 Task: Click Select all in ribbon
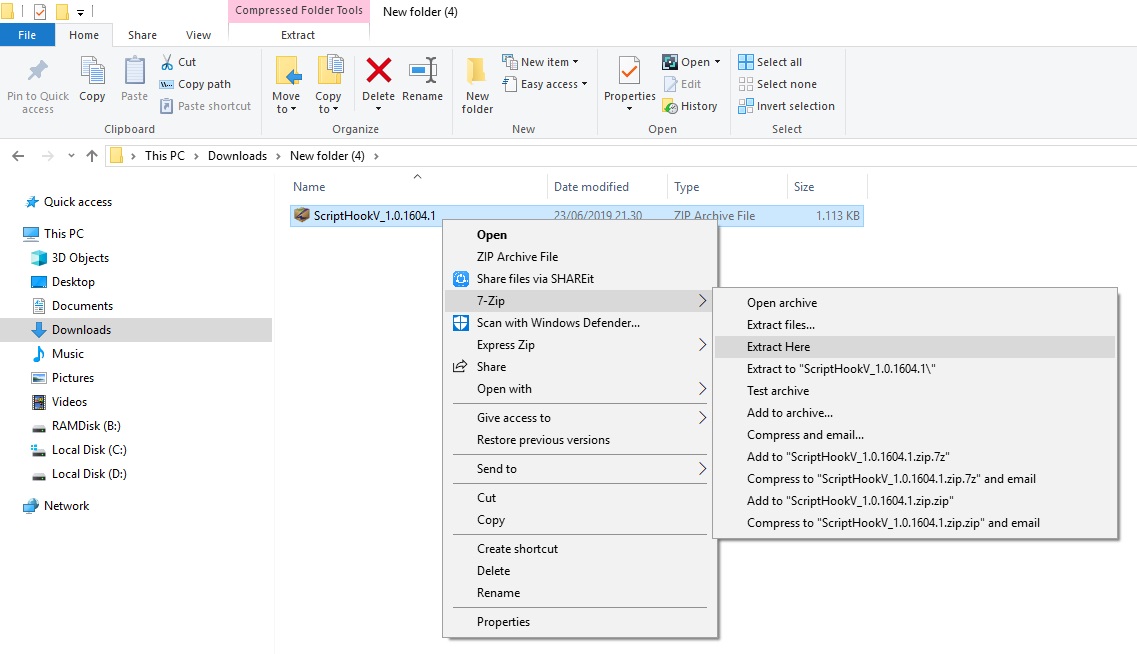tap(770, 62)
